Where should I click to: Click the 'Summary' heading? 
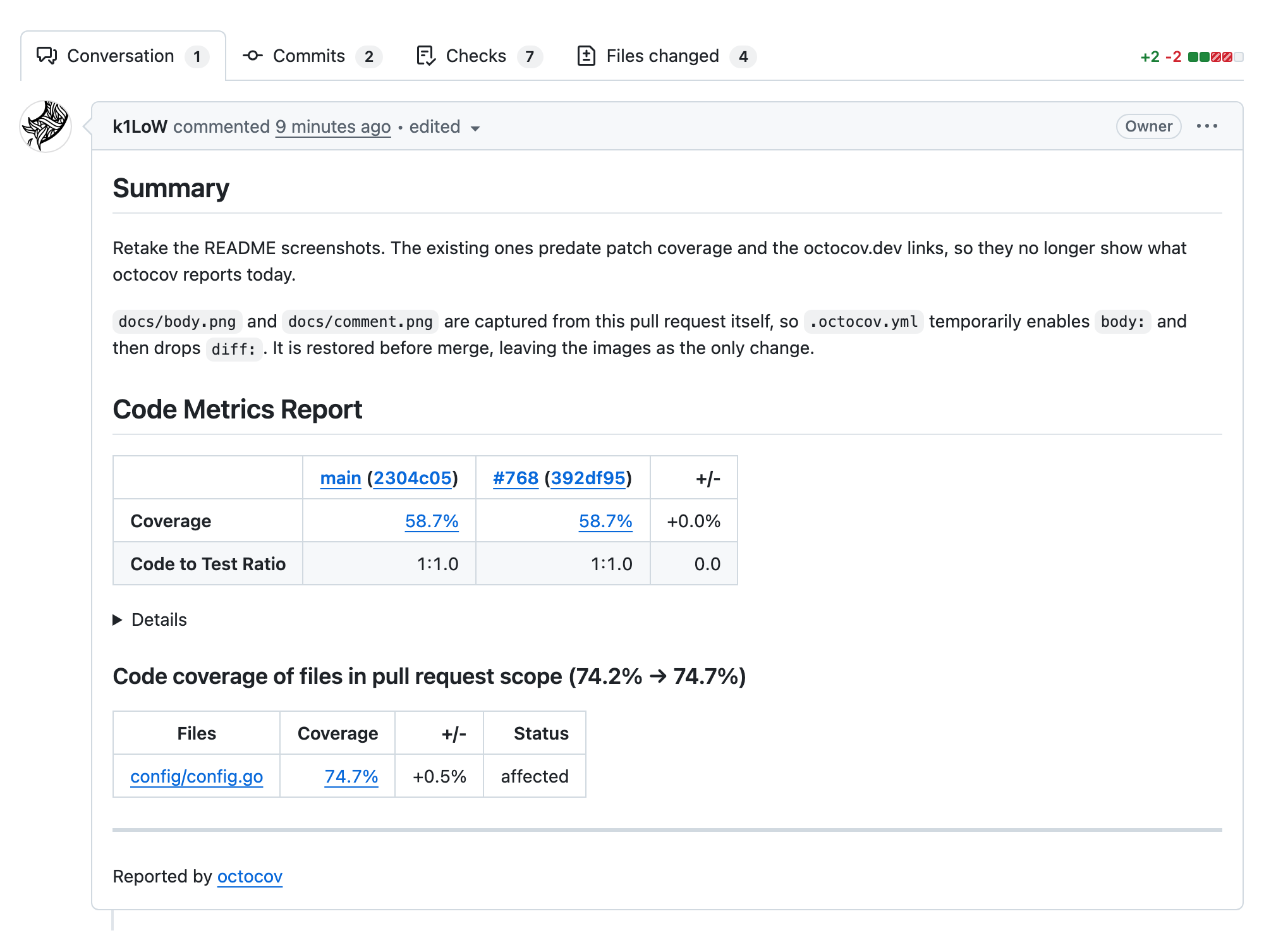pyautogui.click(x=171, y=188)
